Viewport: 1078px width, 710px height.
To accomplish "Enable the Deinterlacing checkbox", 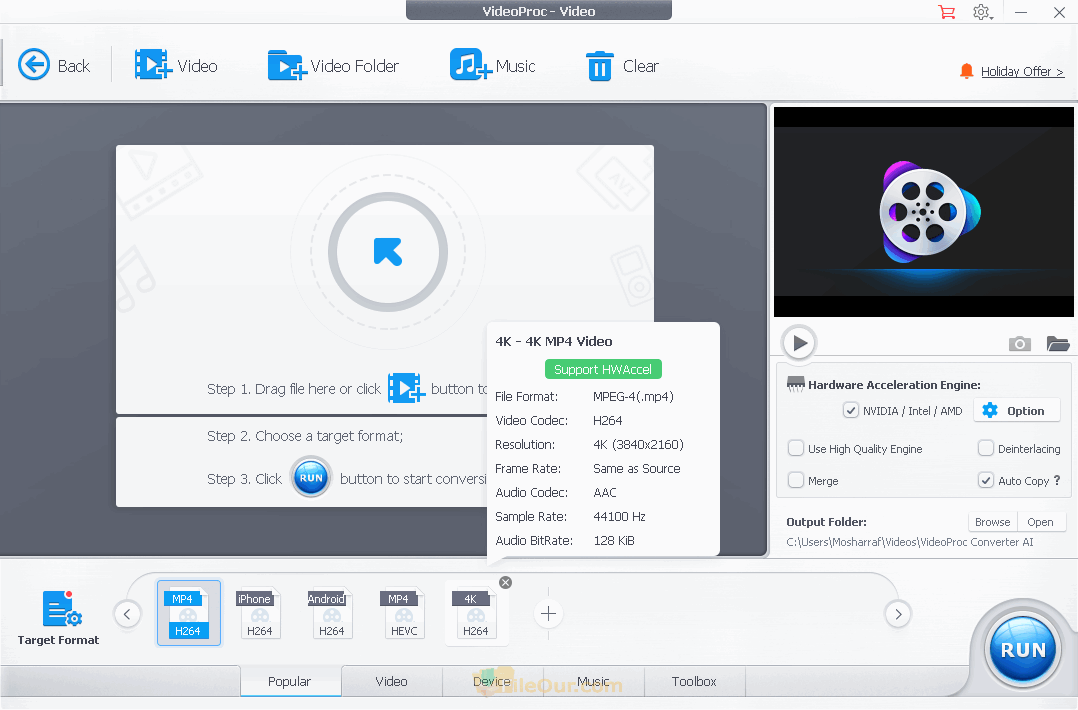I will coord(985,448).
